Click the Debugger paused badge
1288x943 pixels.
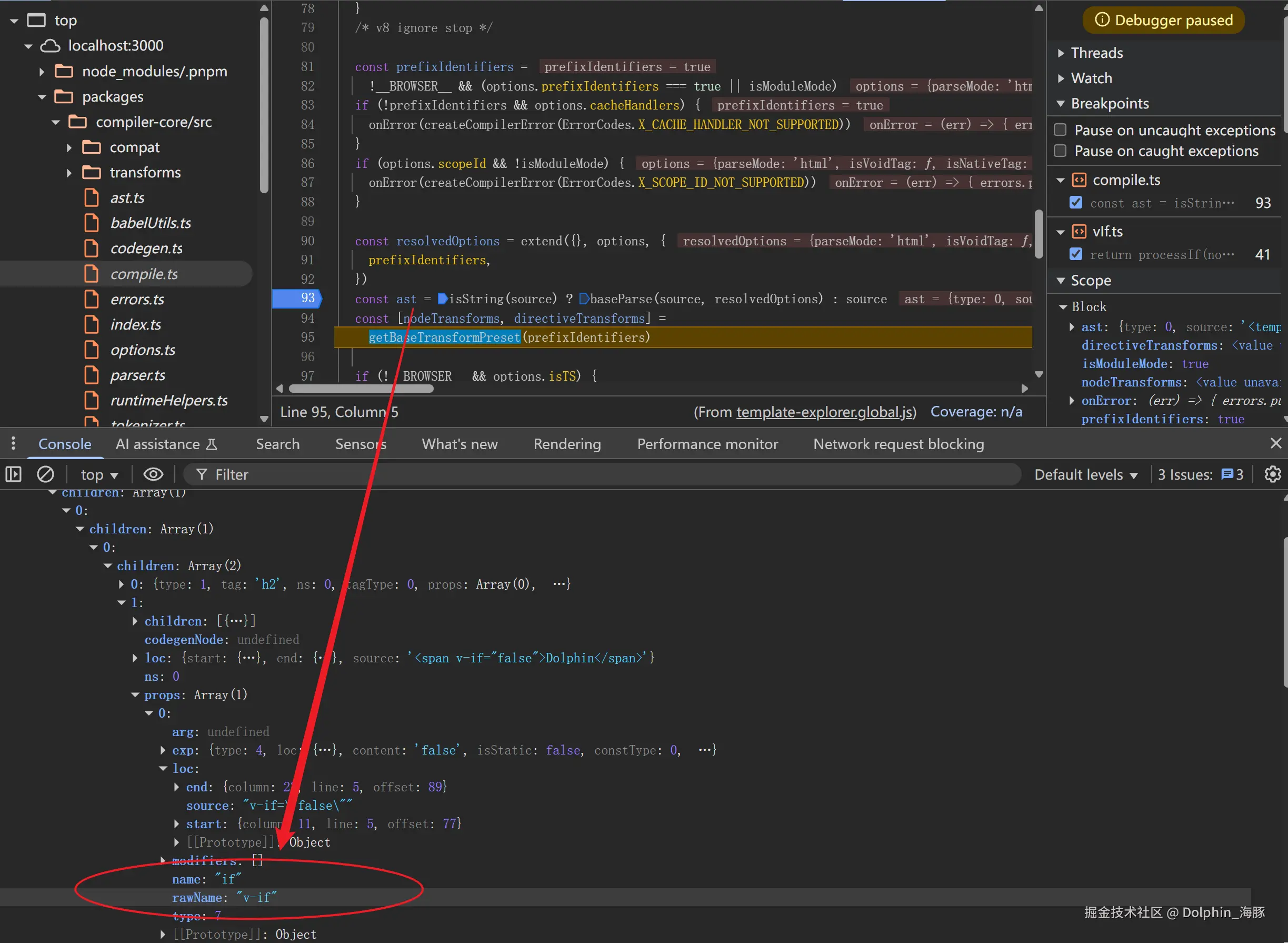[x=1163, y=20]
